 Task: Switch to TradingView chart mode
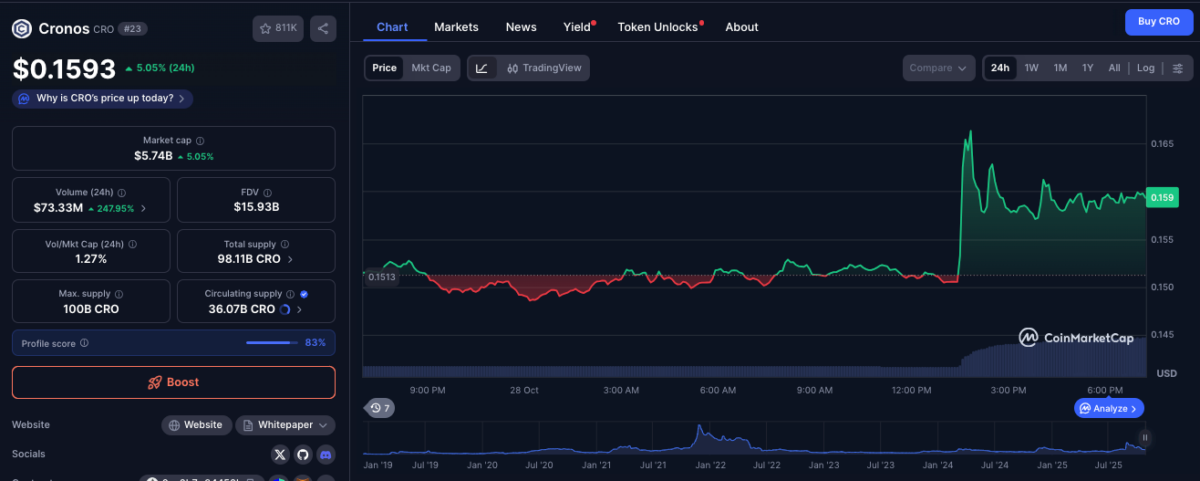pos(543,68)
